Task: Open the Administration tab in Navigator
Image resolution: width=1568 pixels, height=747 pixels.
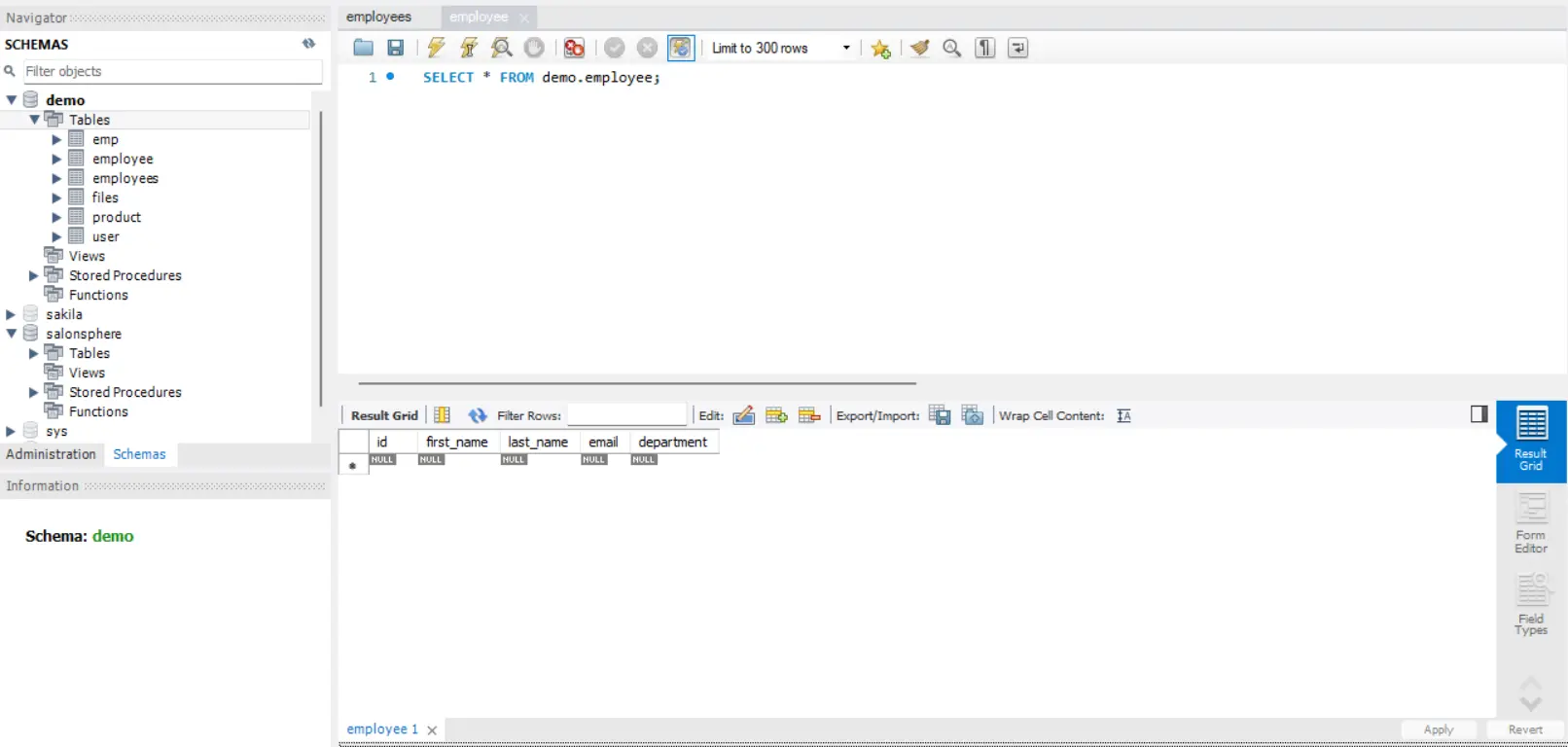Action: tap(51, 454)
